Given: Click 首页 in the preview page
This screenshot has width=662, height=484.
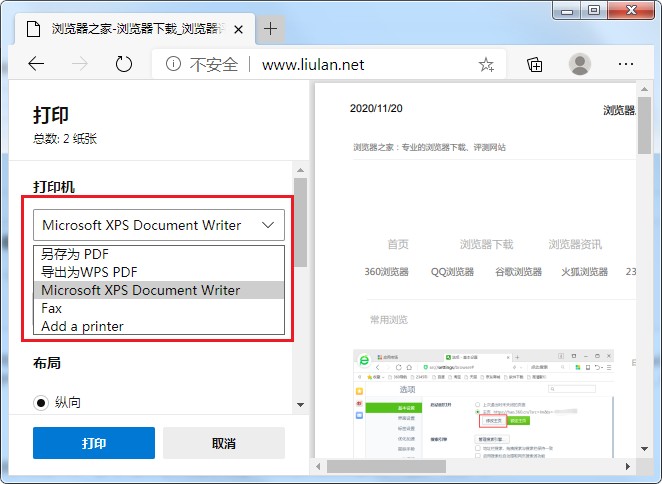Looking at the screenshot, I should click(398, 244).
